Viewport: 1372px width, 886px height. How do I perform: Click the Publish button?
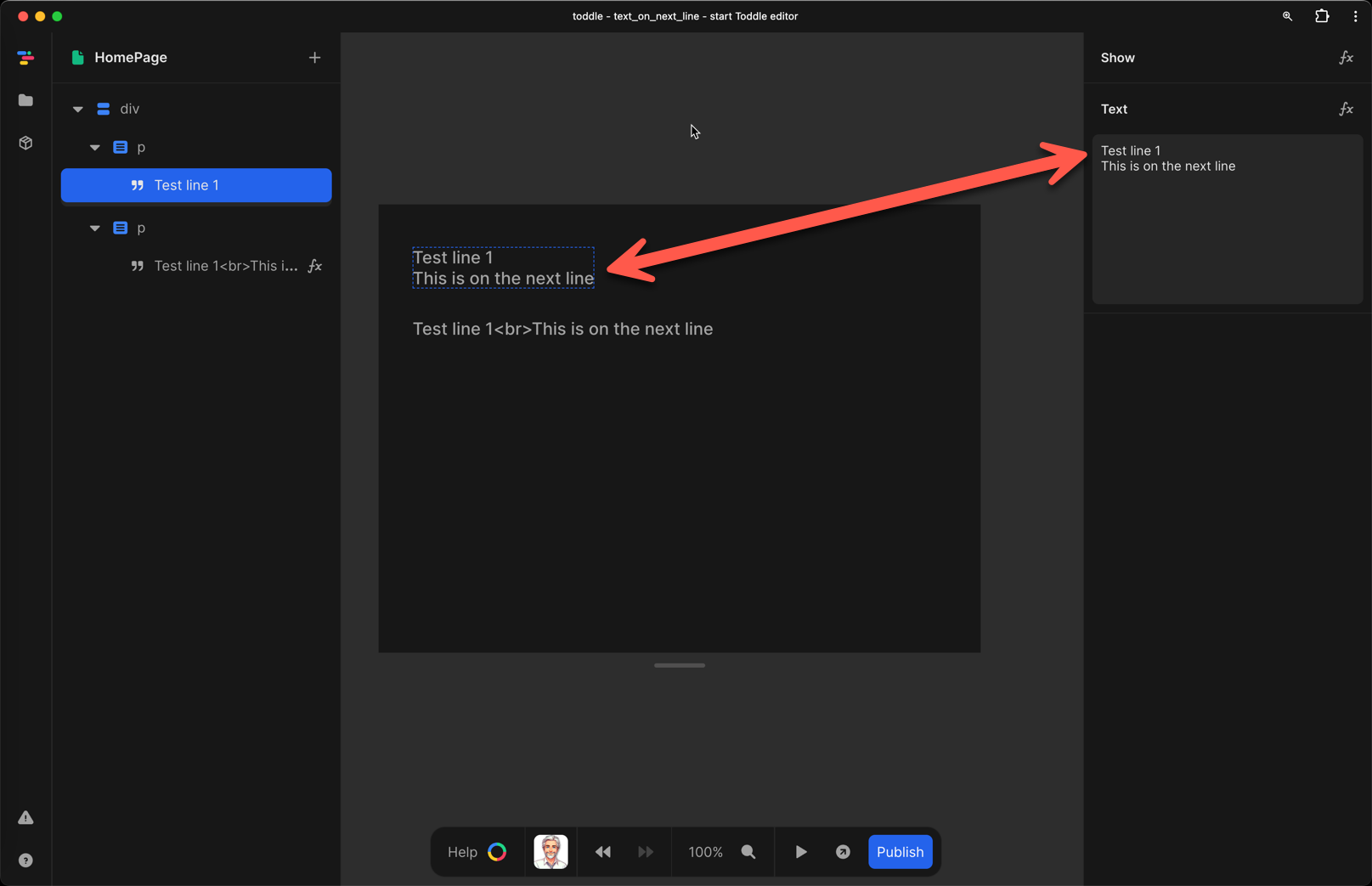pyautogui.click(x=900, y=852)
